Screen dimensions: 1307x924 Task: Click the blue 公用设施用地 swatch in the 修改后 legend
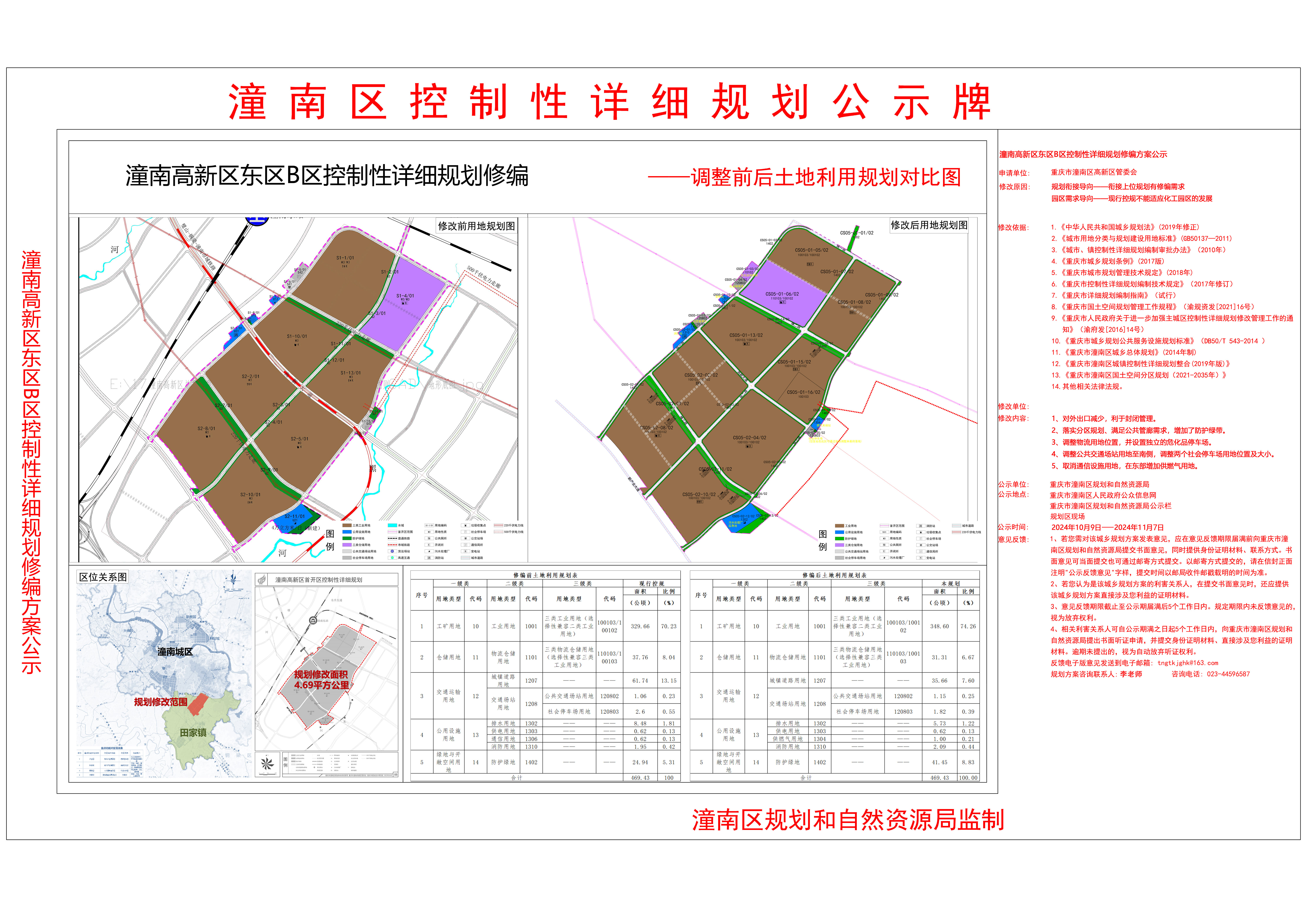point(840,532)
